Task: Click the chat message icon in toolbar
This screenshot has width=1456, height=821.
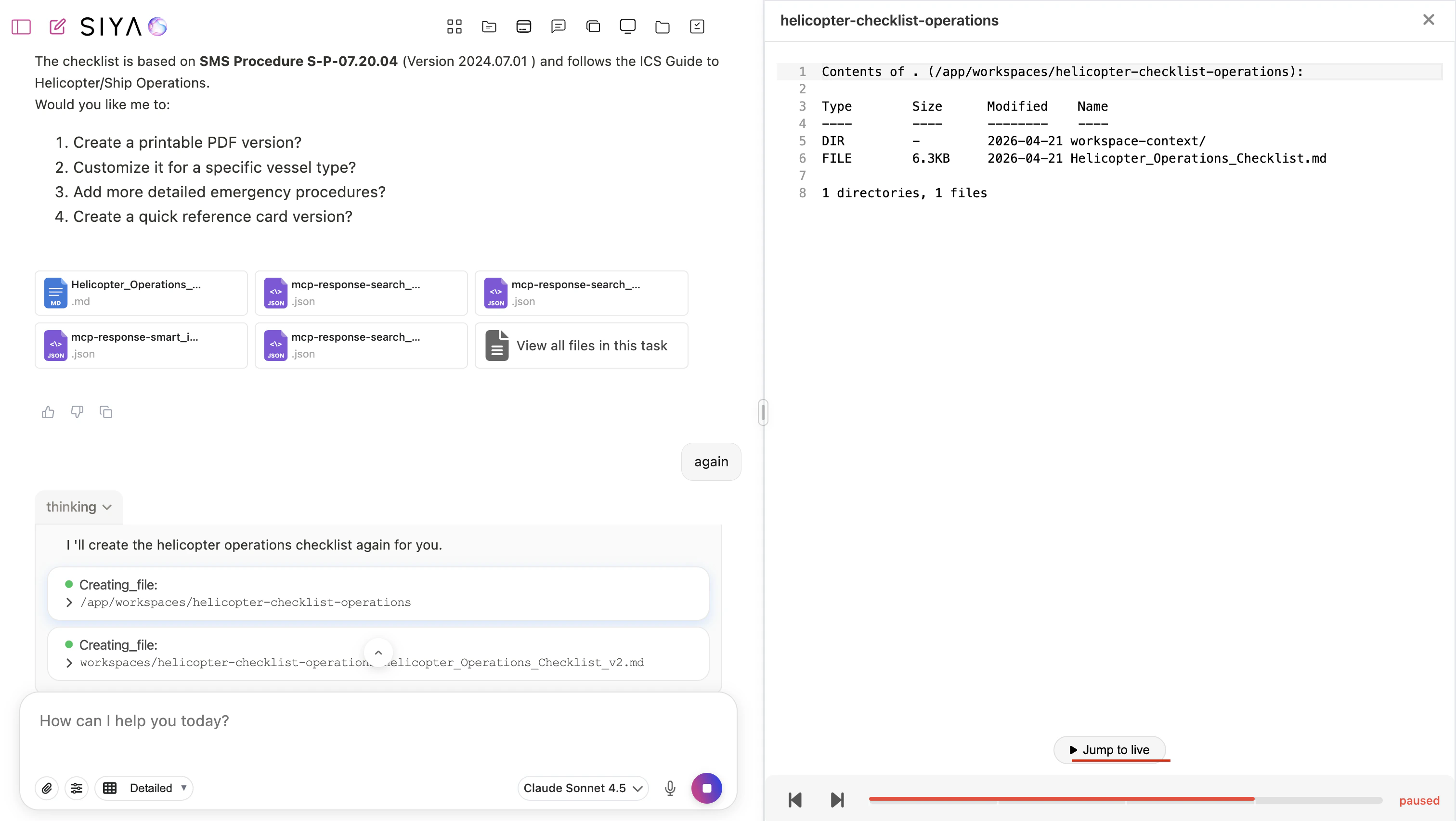Action: point(558,26)
